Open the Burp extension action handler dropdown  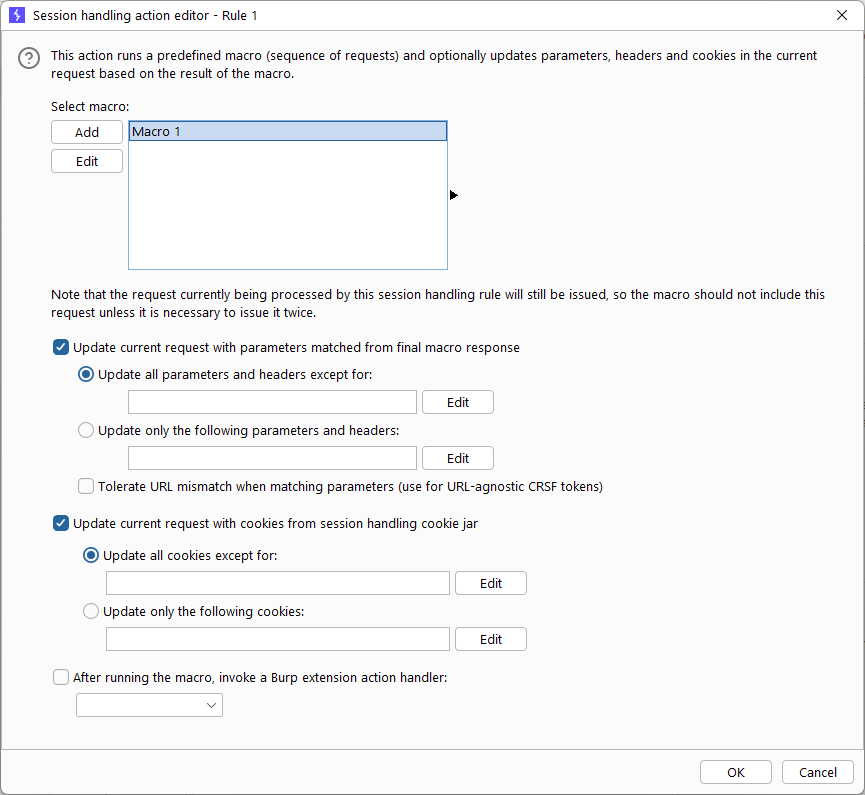click(x=149, y=705)
